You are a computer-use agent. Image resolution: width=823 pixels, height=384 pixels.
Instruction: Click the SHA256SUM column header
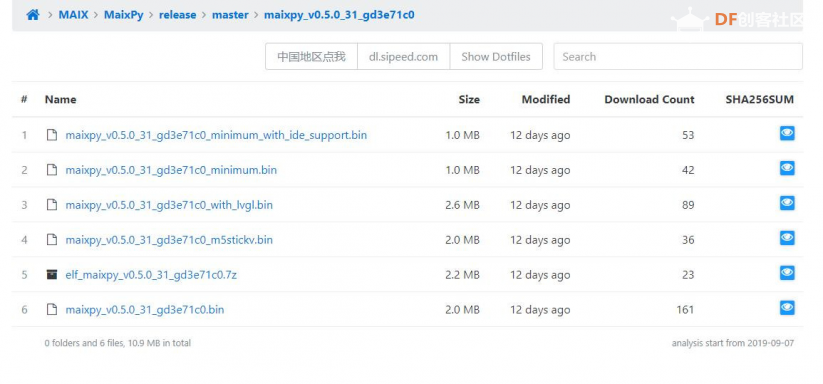[759, 99]
